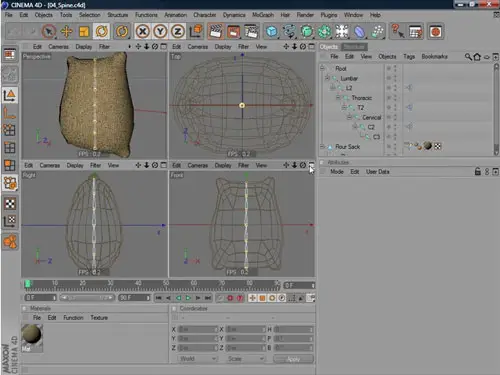Collapse the Root hierarchy
The image size is (500, 375).
(x=322, y=68)
